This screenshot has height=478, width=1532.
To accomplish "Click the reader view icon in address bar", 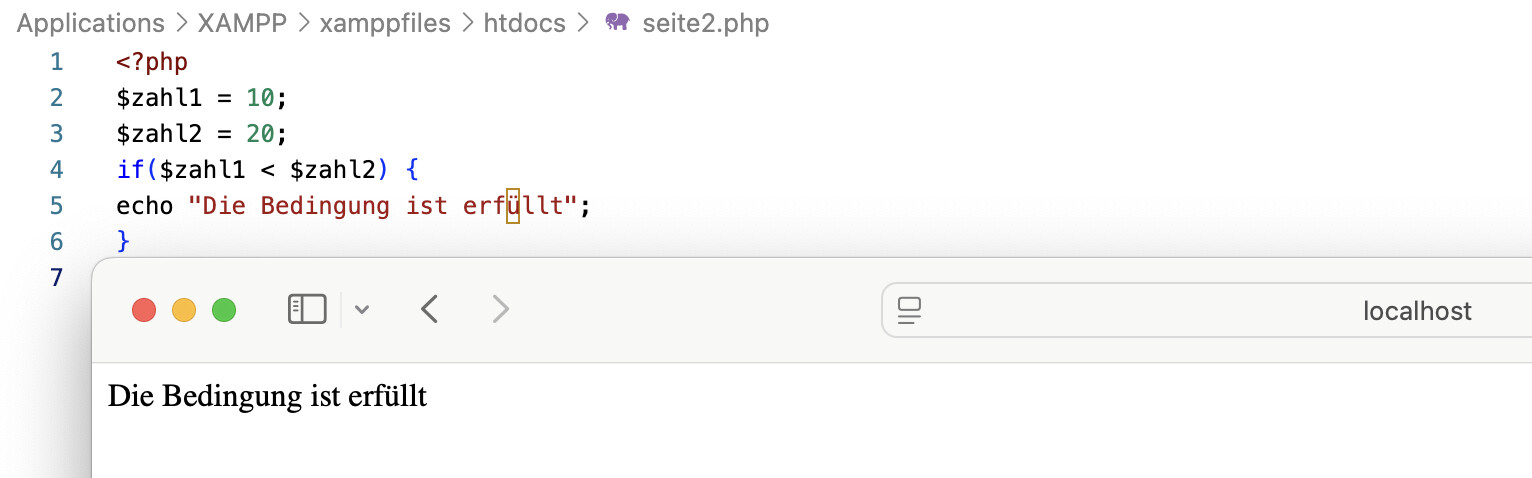I will [909, 311].
